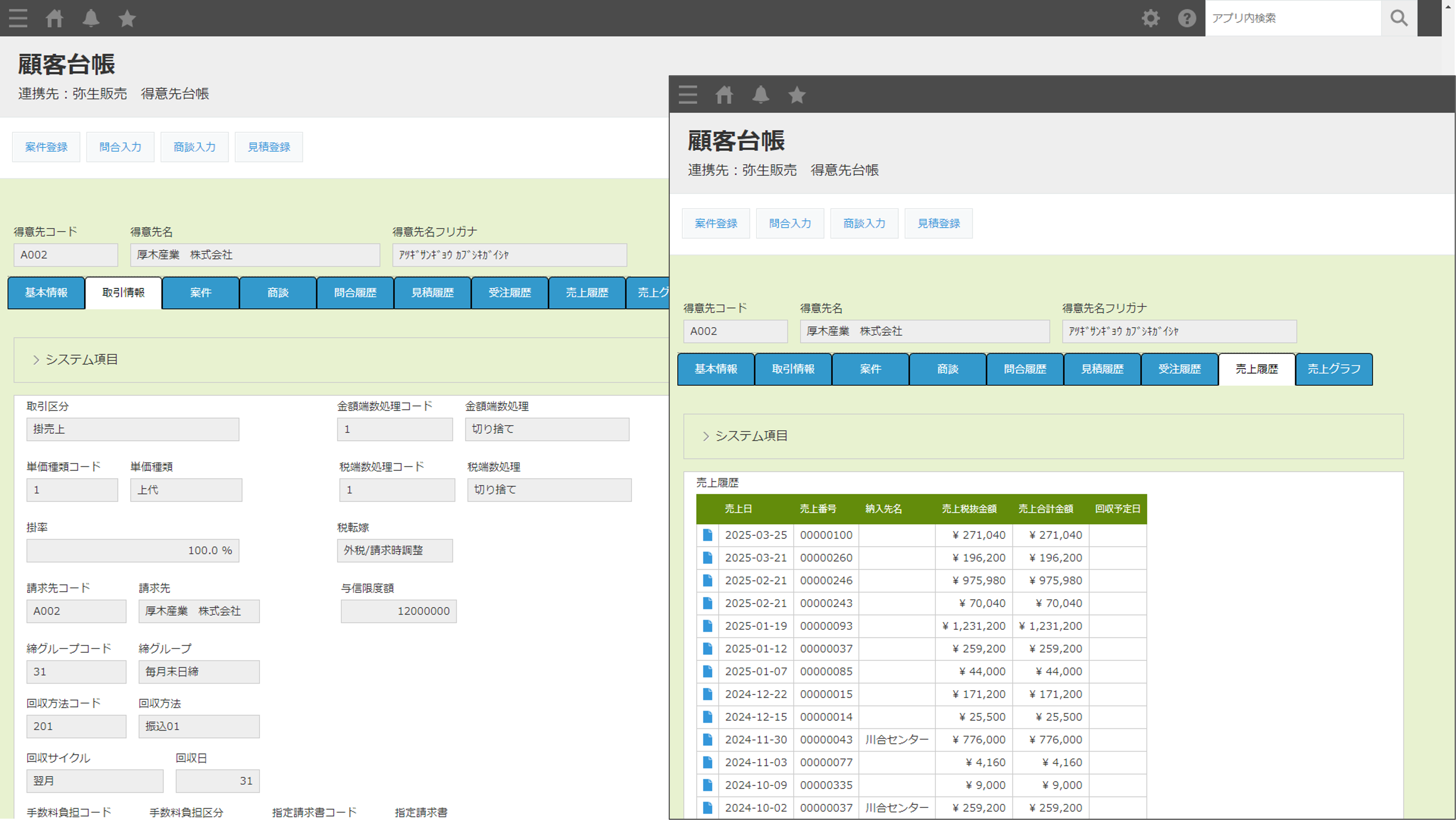
Task: Click the help question mark icon
Action: pos(1187,18)
